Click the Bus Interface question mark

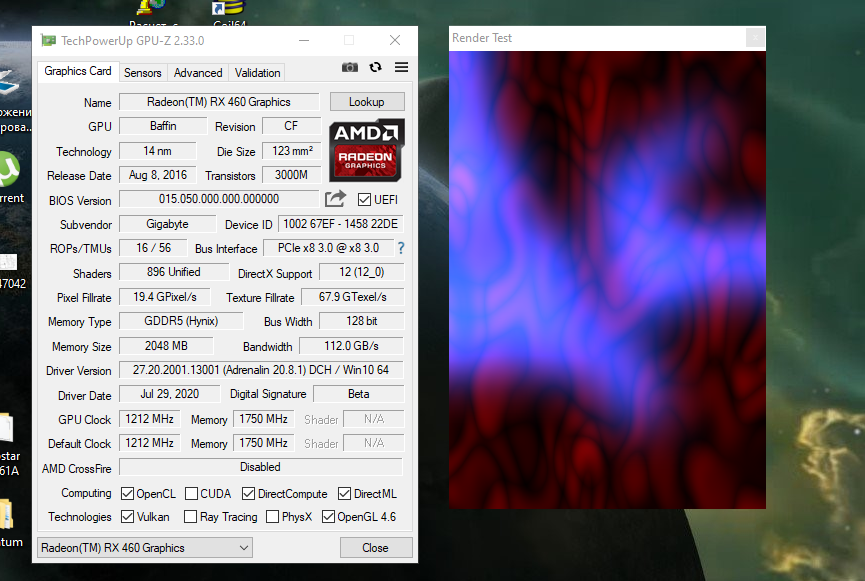(401, 248)
